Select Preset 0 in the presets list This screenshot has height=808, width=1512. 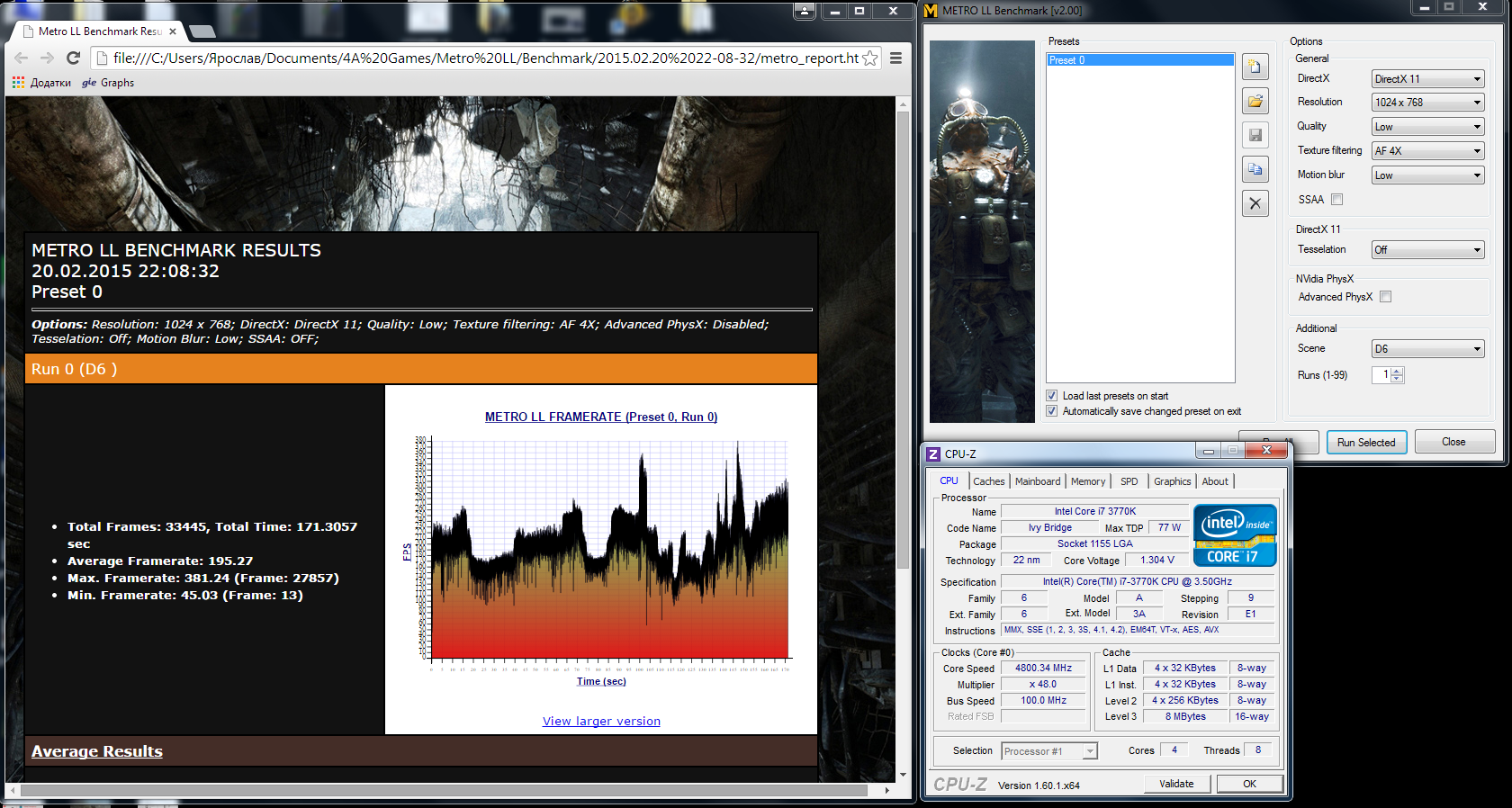coord(1139,60)
